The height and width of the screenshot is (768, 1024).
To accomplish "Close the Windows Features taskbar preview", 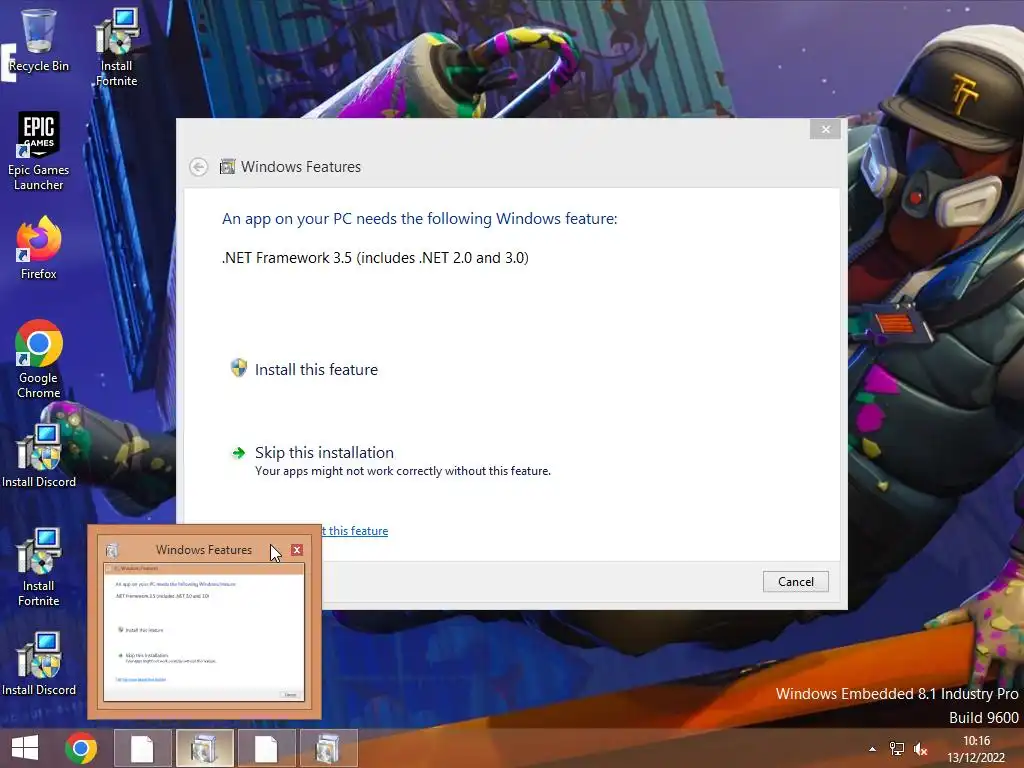I will (296, 550).
